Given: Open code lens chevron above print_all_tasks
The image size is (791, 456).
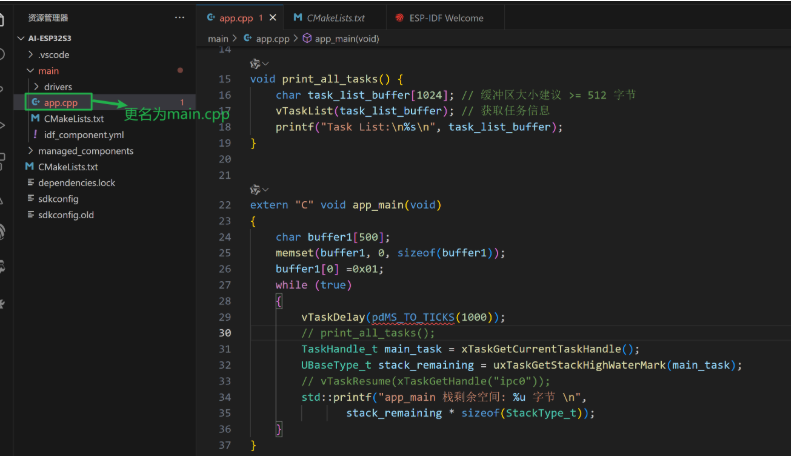Looking at the screenshot, I should [265, 64].
